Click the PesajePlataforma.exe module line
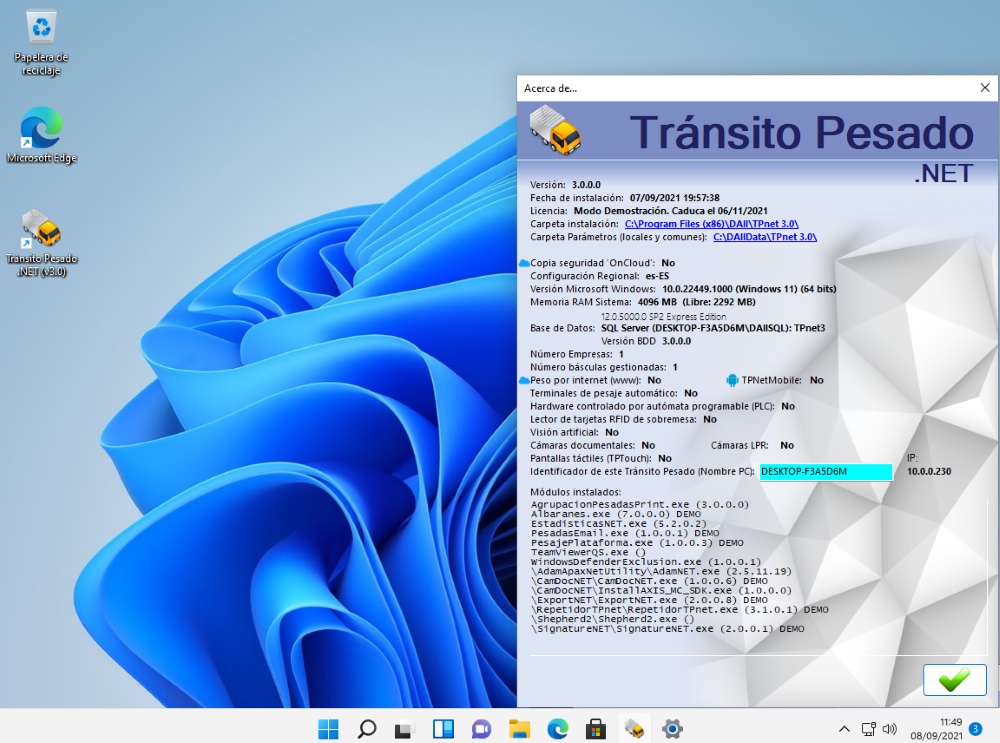The width and height of the screenshot is (1000, 743). tap(637, 543)
